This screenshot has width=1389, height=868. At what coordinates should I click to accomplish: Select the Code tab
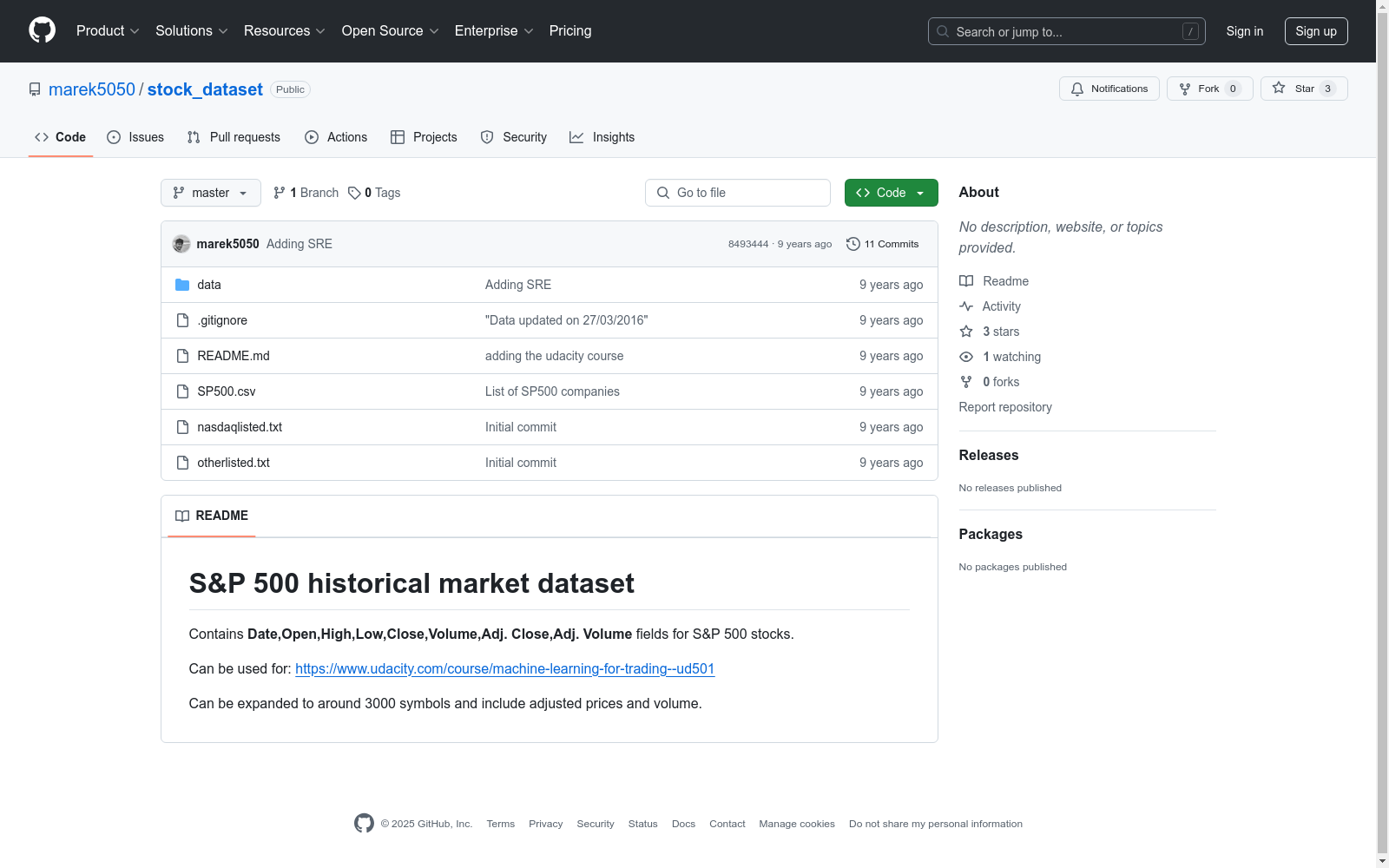[60, 137]
